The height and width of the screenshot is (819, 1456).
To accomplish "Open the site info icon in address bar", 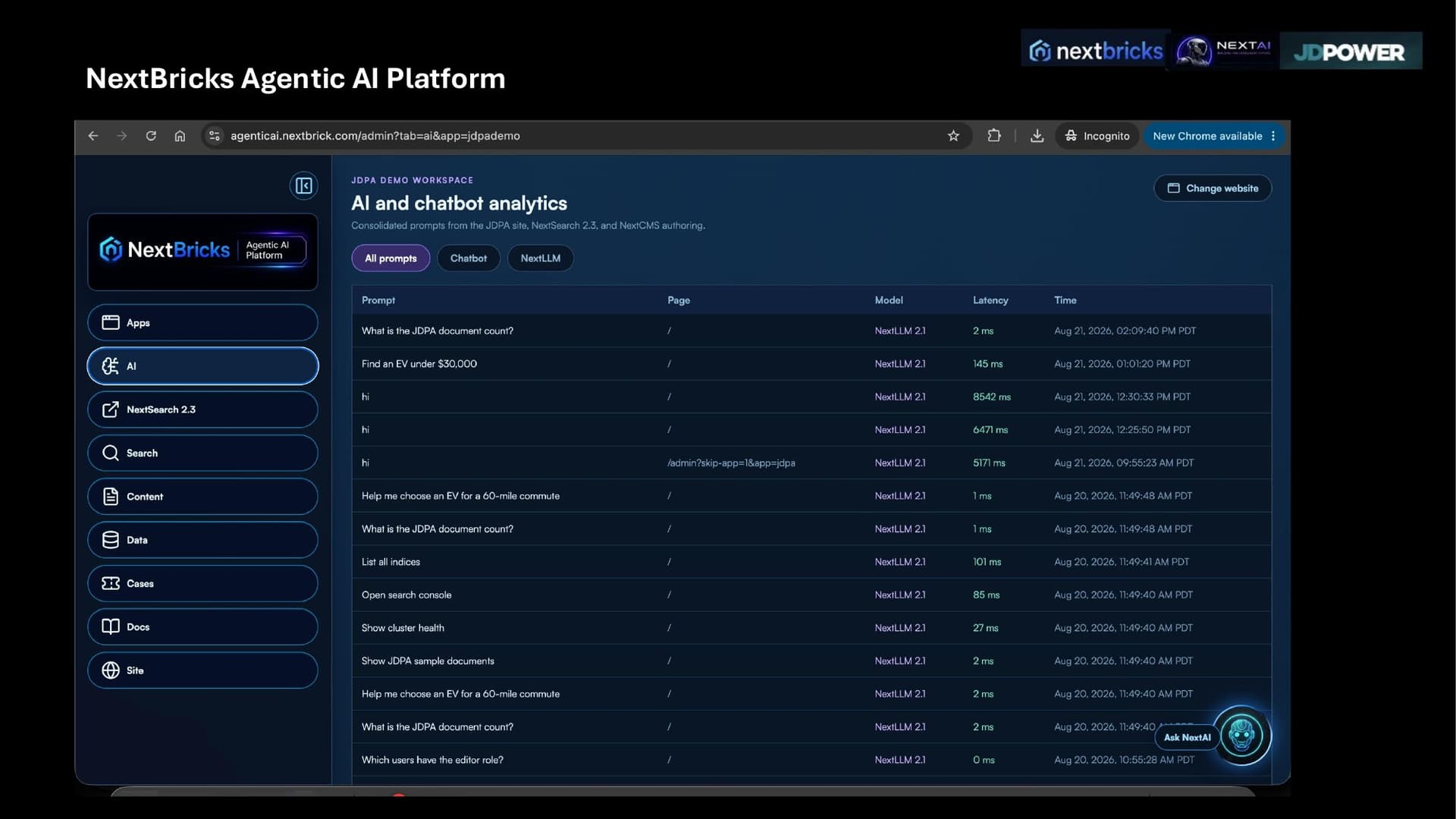I will pyautogui.click(x=215, y=136).
